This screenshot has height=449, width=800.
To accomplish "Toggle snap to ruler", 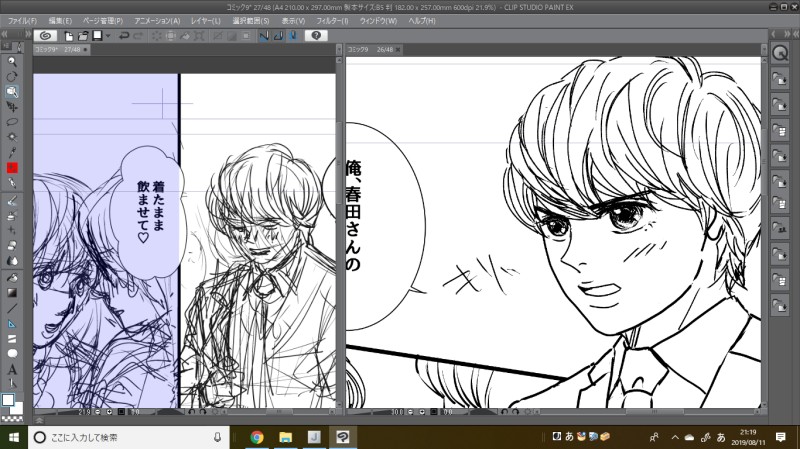I will click(x=263, y=36).
